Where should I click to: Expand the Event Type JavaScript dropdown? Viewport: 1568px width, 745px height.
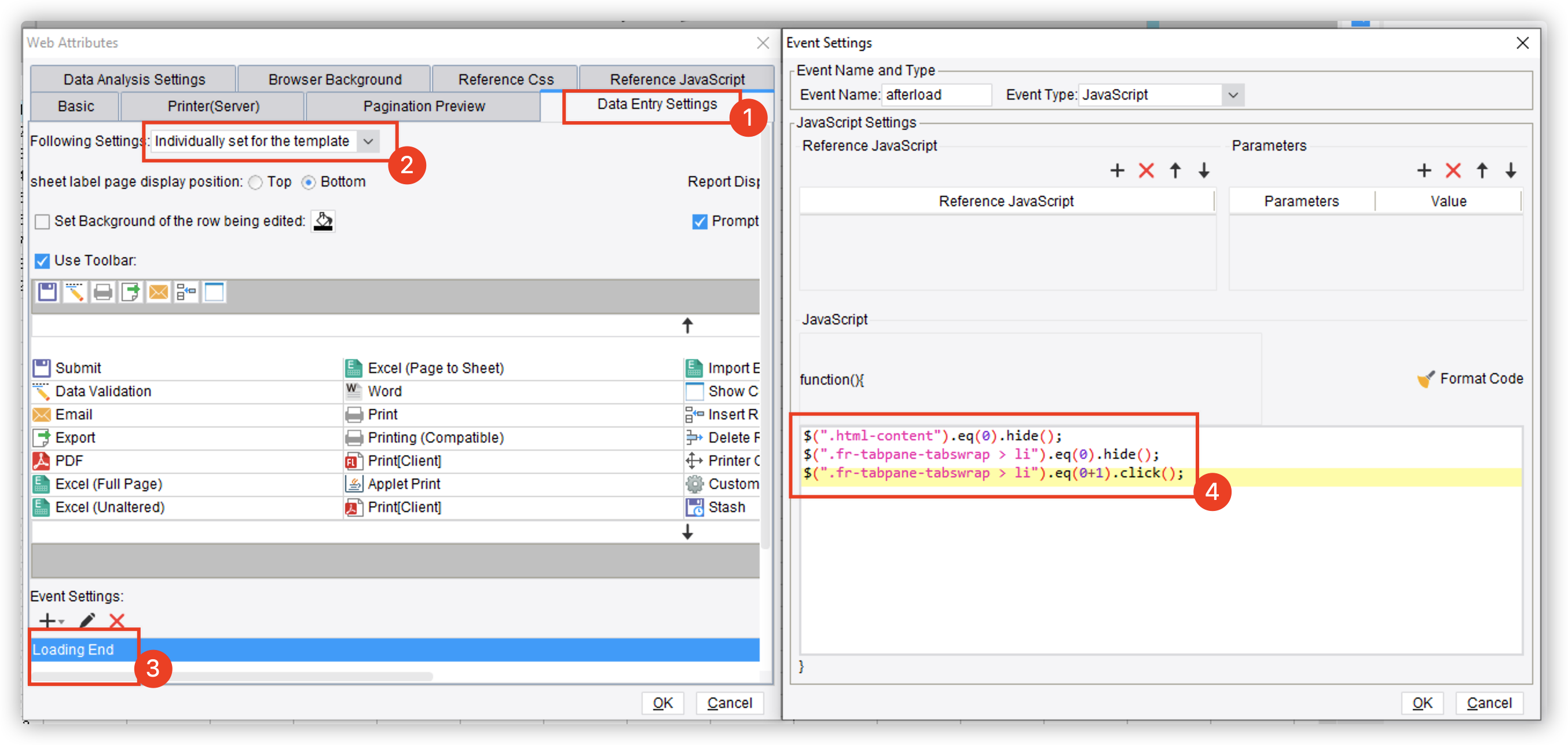click(1233, 95)
